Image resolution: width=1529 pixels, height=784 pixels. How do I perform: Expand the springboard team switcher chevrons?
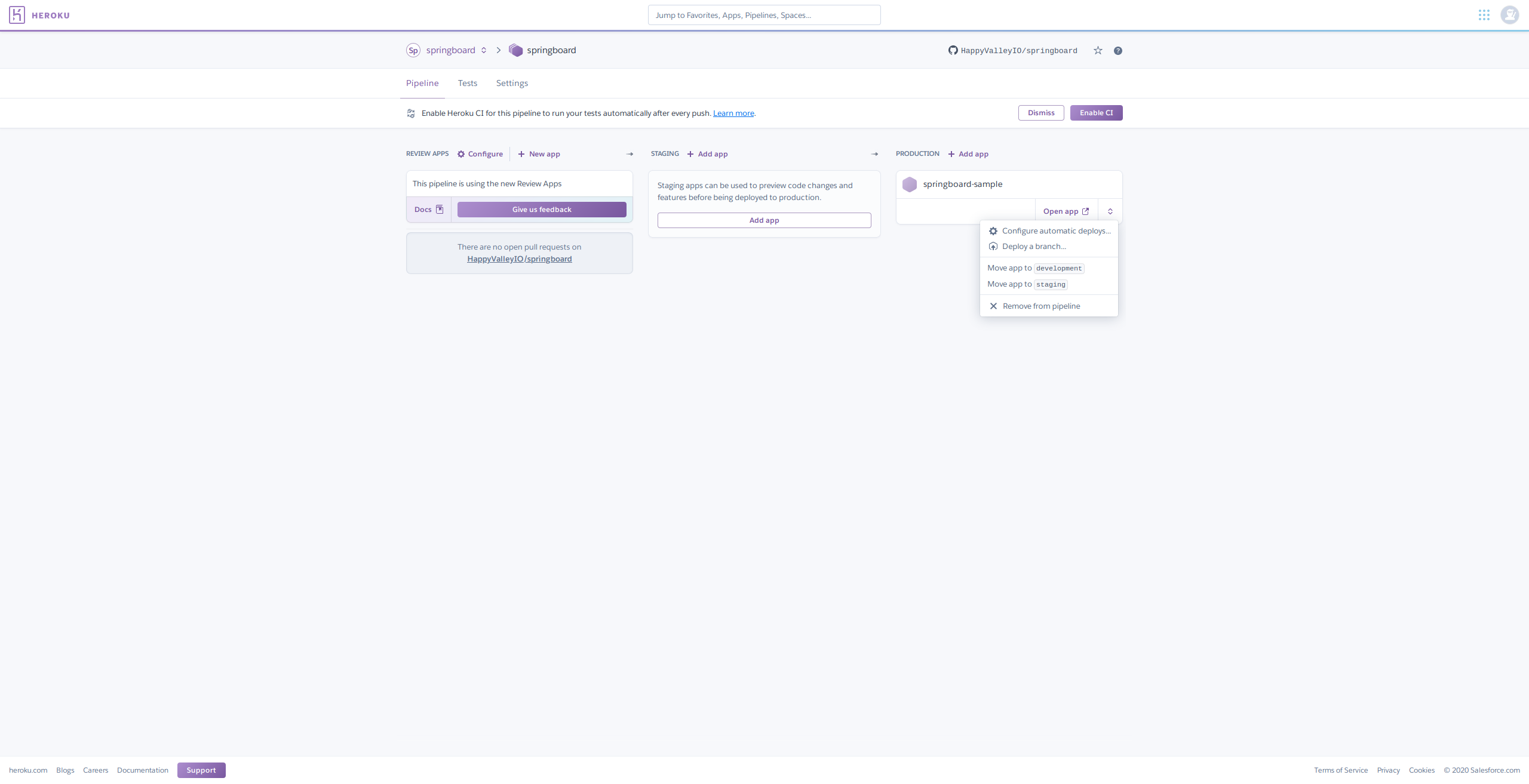click(x=484, y=50)
